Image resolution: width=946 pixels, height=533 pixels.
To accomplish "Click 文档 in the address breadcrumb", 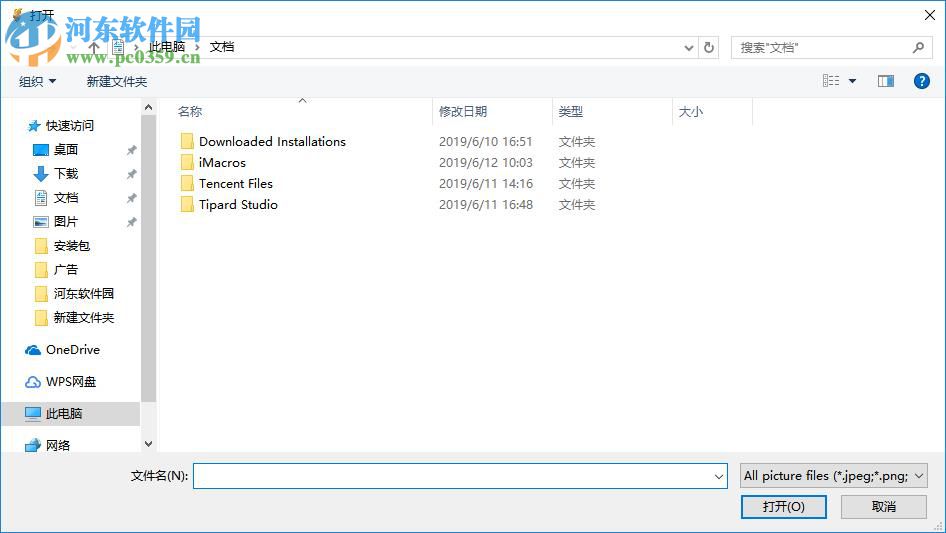I will [x=221, y=47].
